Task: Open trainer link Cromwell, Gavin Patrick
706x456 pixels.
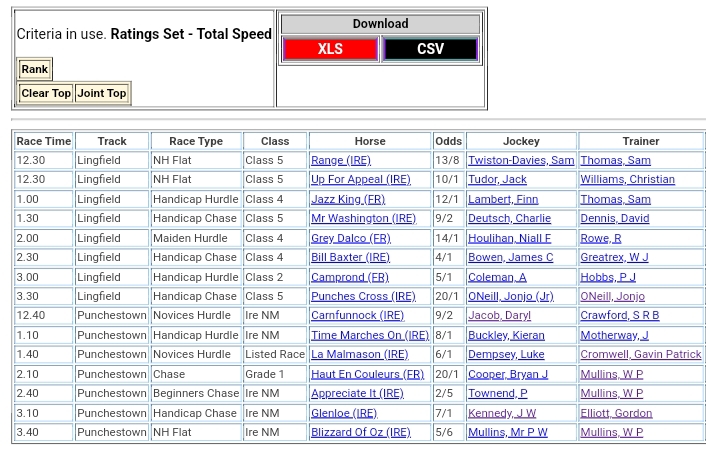Action: point(640,354)
